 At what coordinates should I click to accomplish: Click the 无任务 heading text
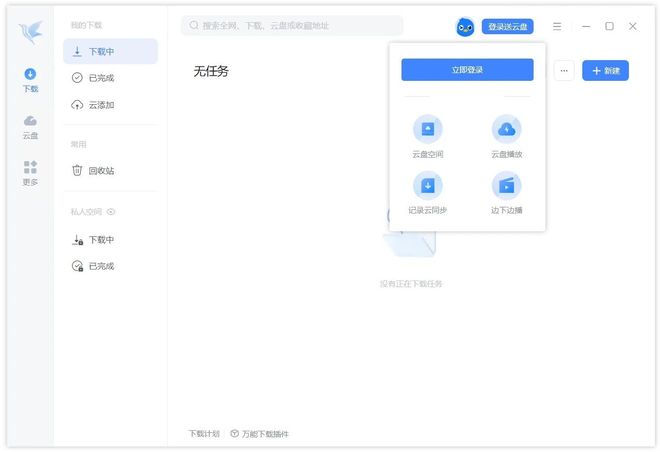point(211,71)
